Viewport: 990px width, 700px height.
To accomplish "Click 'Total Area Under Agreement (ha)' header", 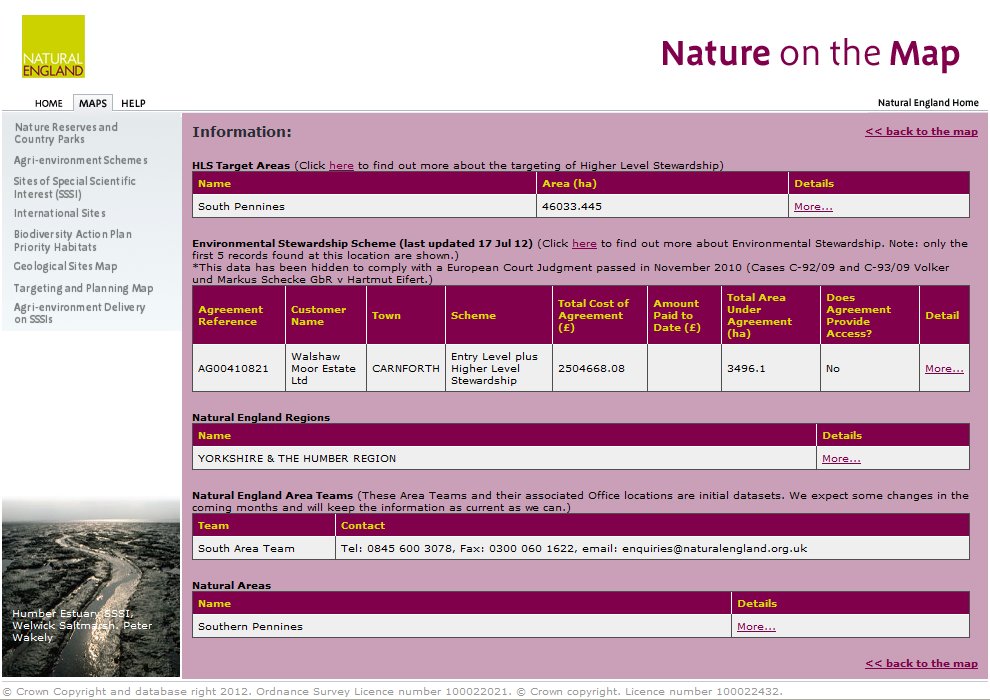I will tap(771, 315).
